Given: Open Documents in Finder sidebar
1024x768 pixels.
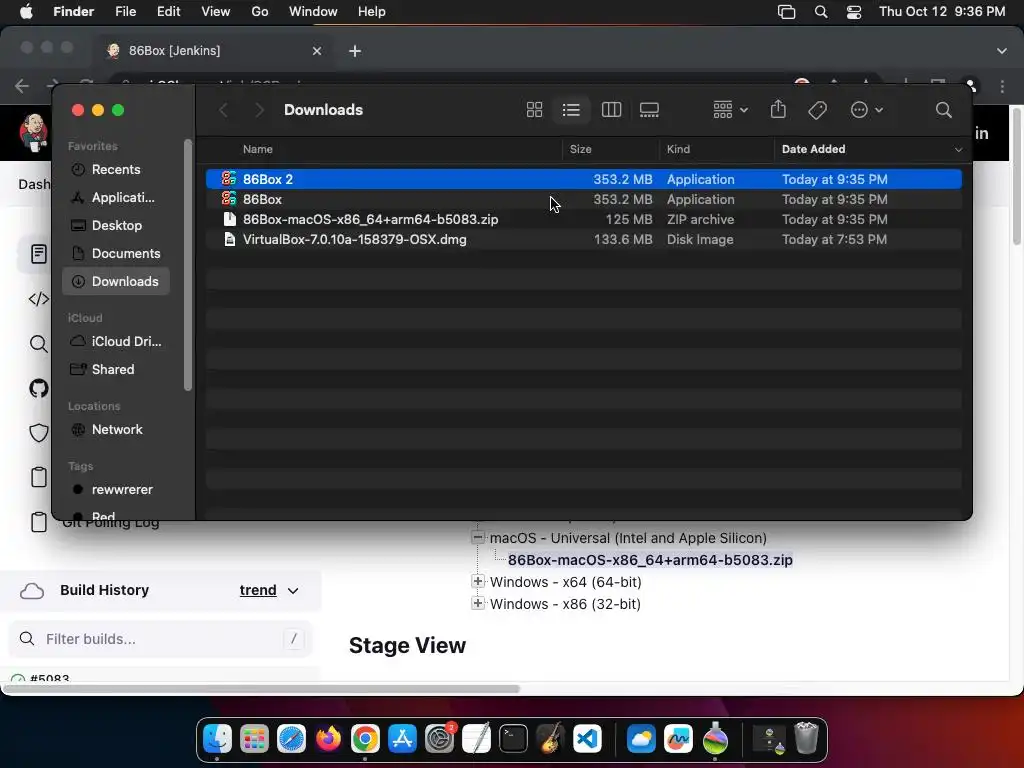Looking at the screenshot, I should [116, 253].
